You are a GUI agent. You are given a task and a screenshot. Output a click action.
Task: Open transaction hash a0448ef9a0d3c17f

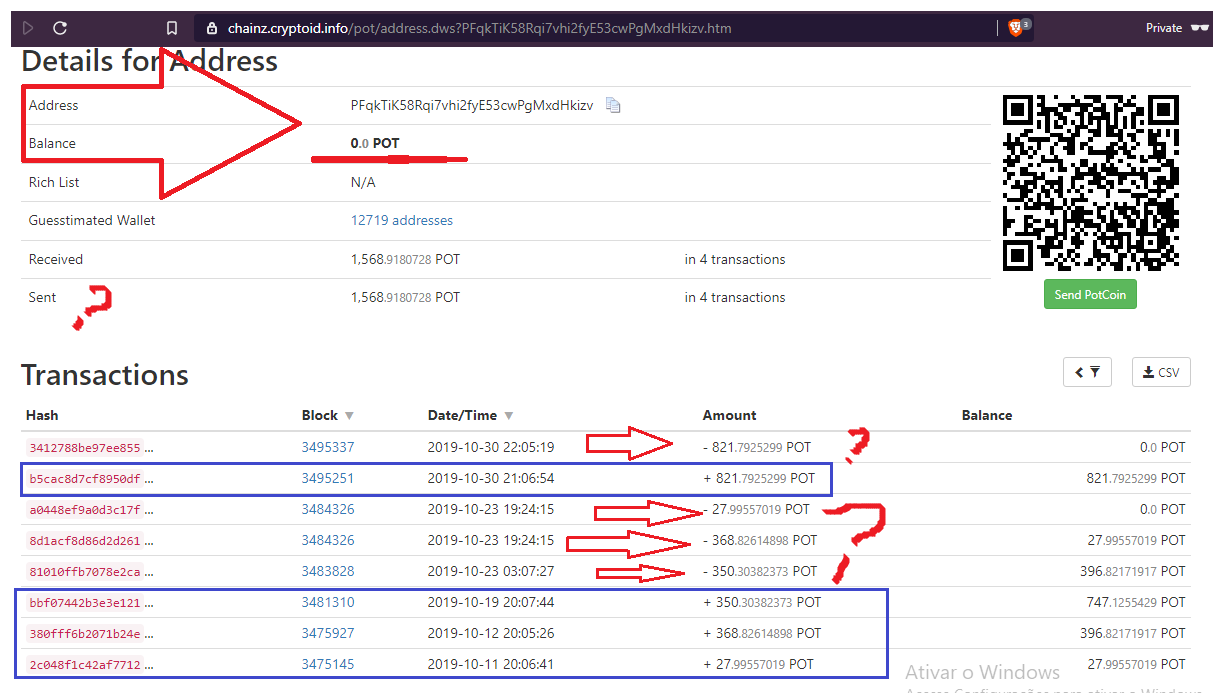[85, 510]
